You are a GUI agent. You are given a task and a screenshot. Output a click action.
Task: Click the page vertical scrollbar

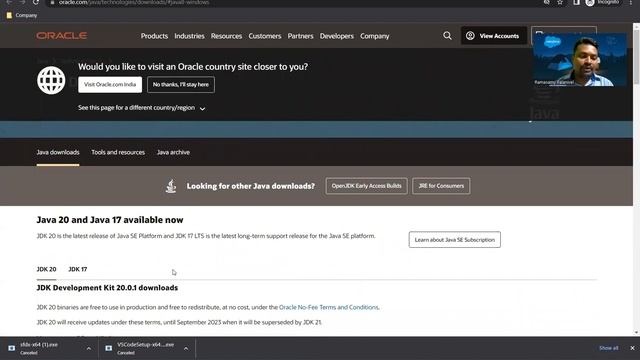636,57
